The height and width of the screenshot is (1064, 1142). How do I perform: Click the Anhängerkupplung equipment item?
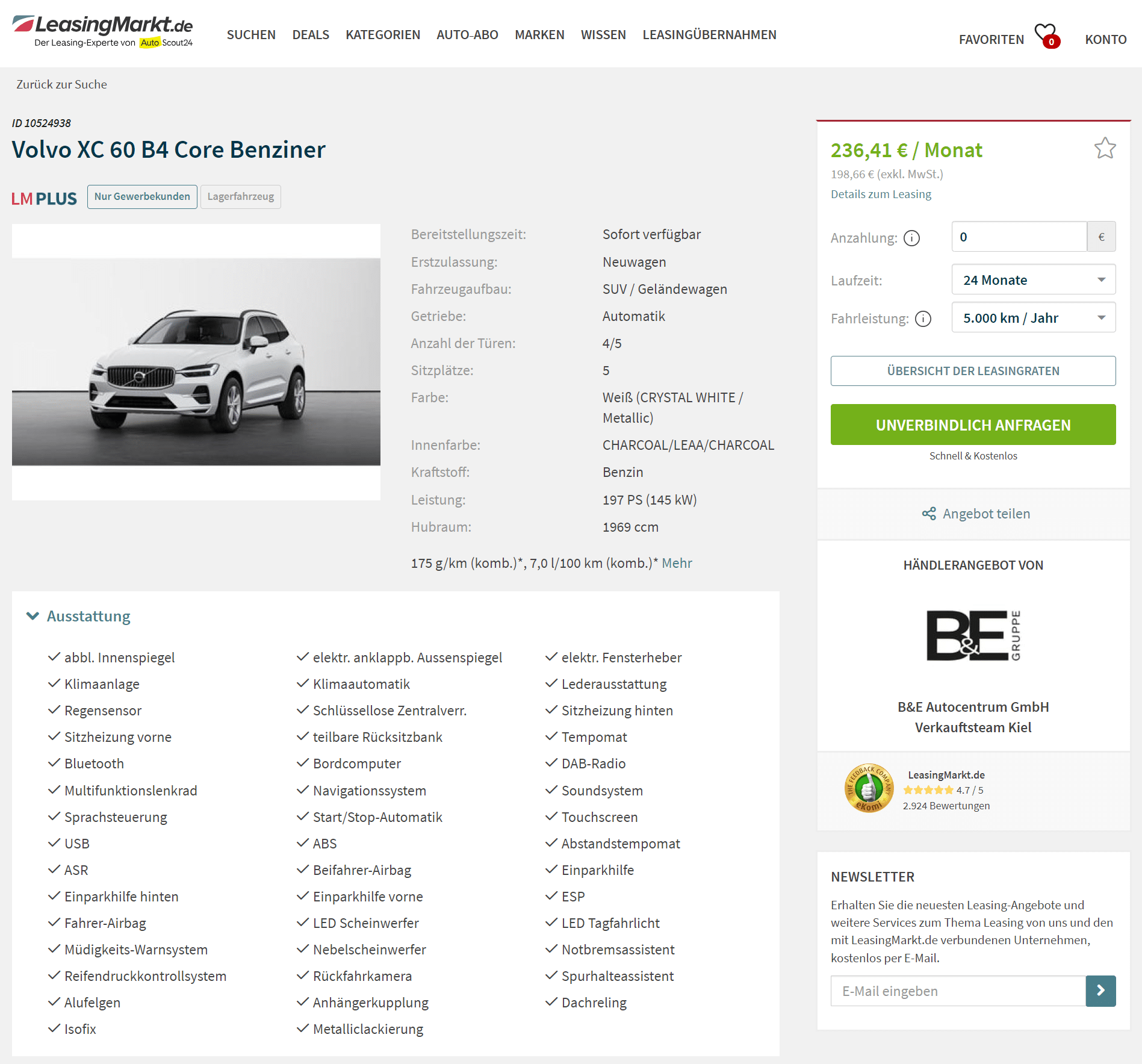pyautogui.click(x=371, y=1003)
